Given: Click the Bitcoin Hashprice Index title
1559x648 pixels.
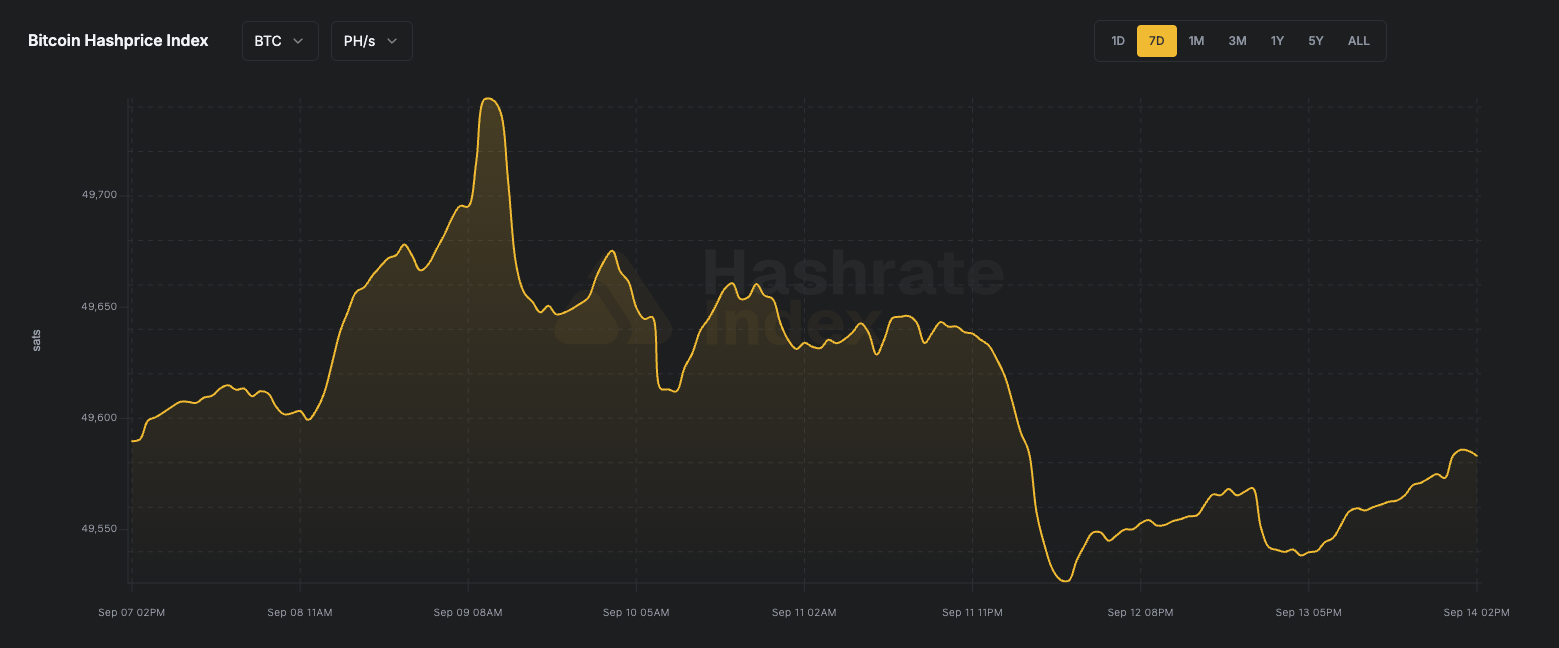Looking at the screenshot, I should (x=118, y=41).
